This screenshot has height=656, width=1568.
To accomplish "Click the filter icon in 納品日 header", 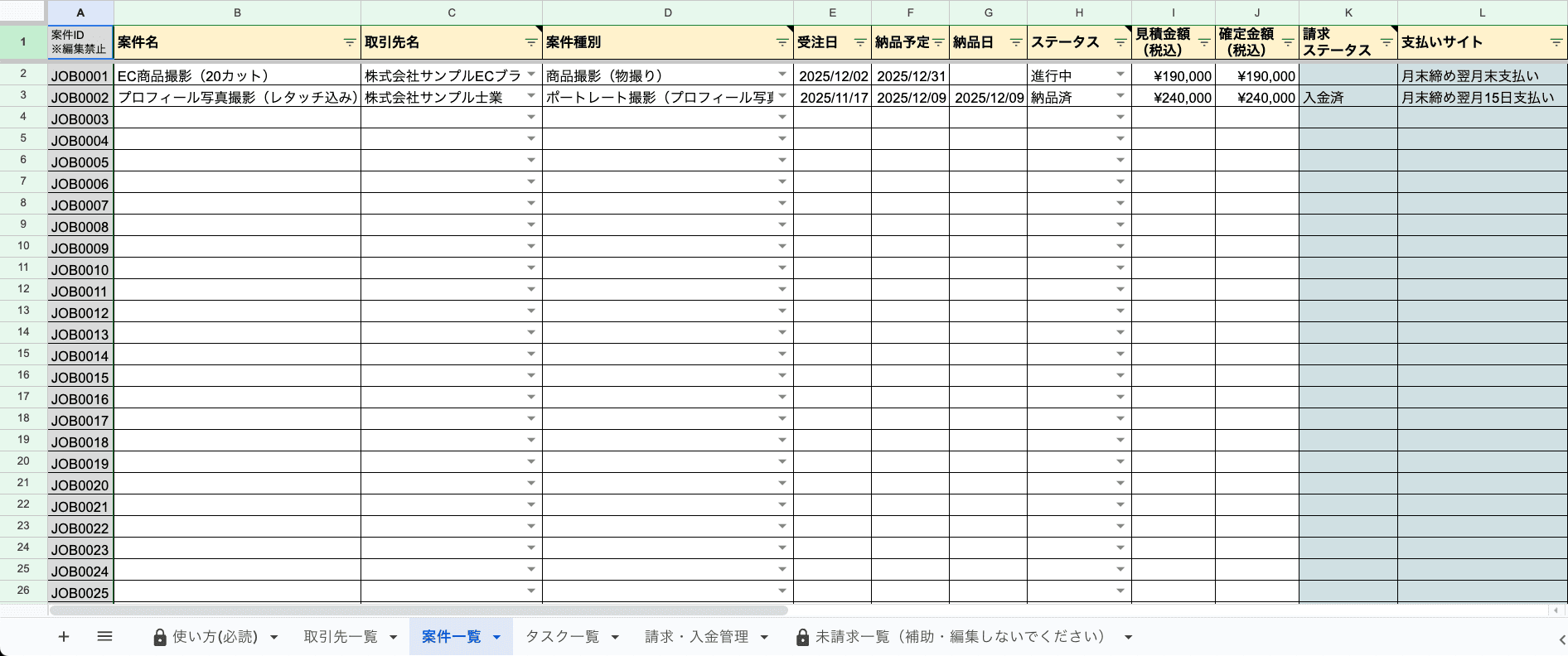I will point(1015,43).
